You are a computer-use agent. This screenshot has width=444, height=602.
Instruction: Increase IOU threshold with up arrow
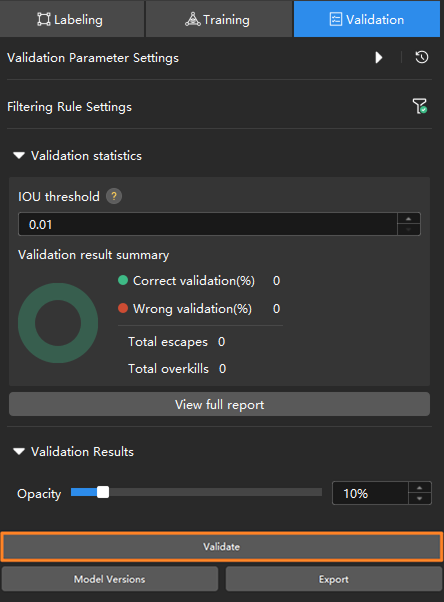[409, 218]
